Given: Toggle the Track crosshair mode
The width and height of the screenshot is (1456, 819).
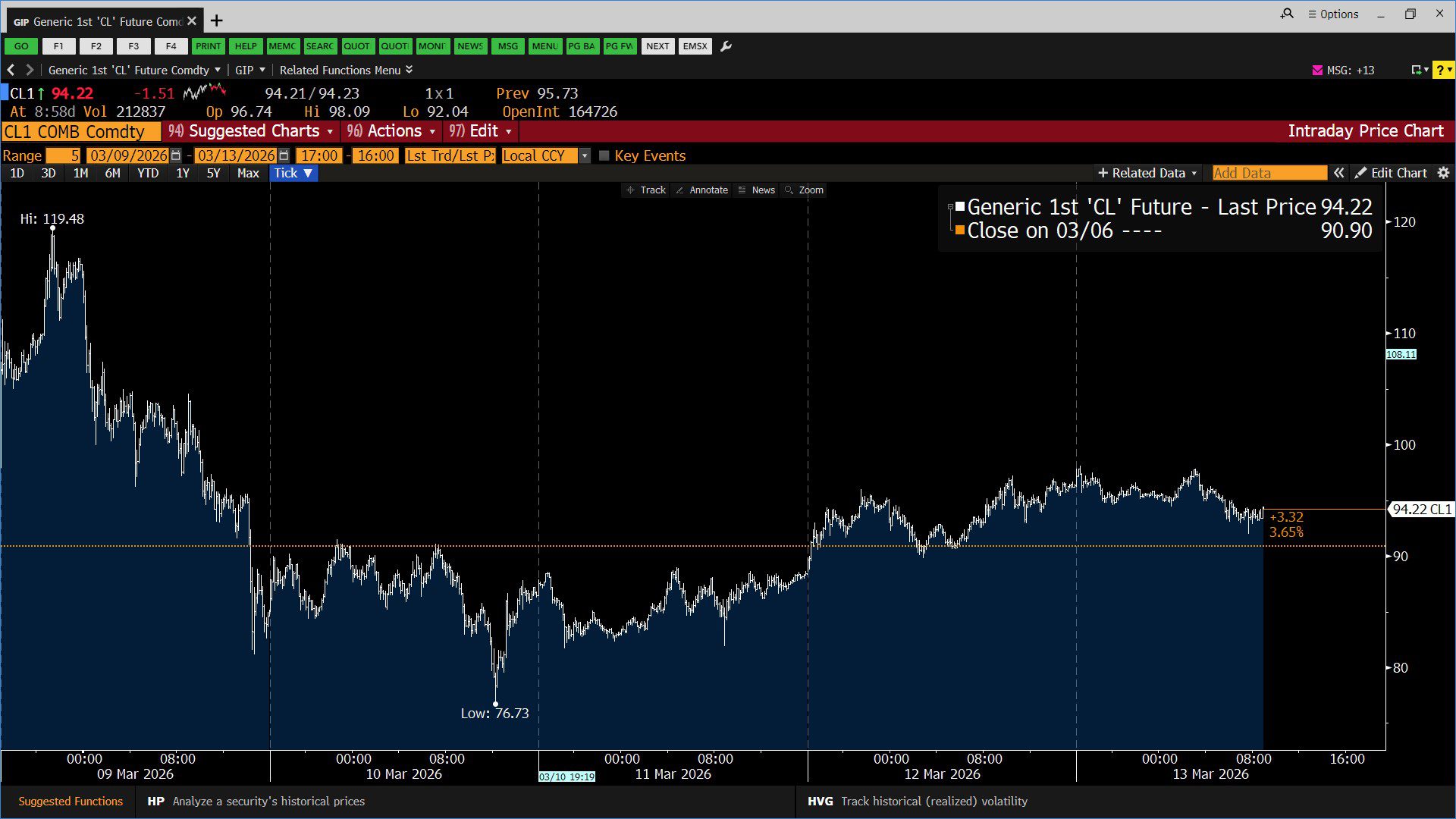Looking at the screenshot, I should click(646, 190).
